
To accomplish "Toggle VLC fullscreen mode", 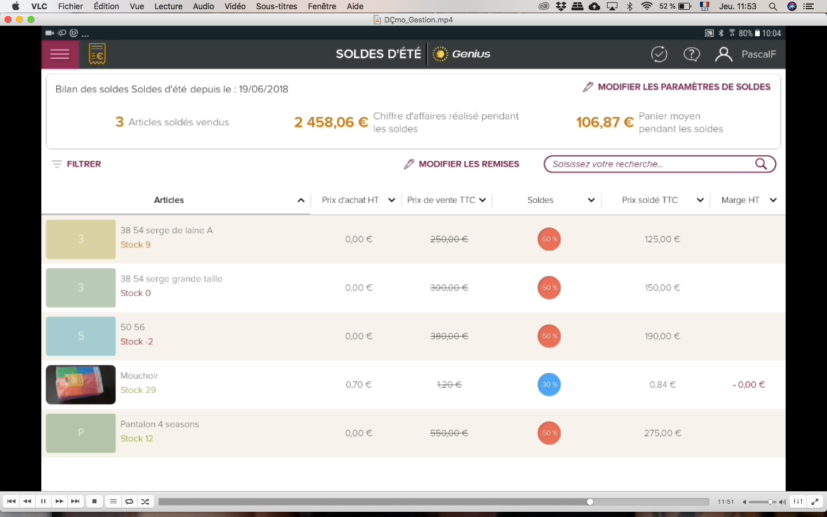I will coord(815,501).
